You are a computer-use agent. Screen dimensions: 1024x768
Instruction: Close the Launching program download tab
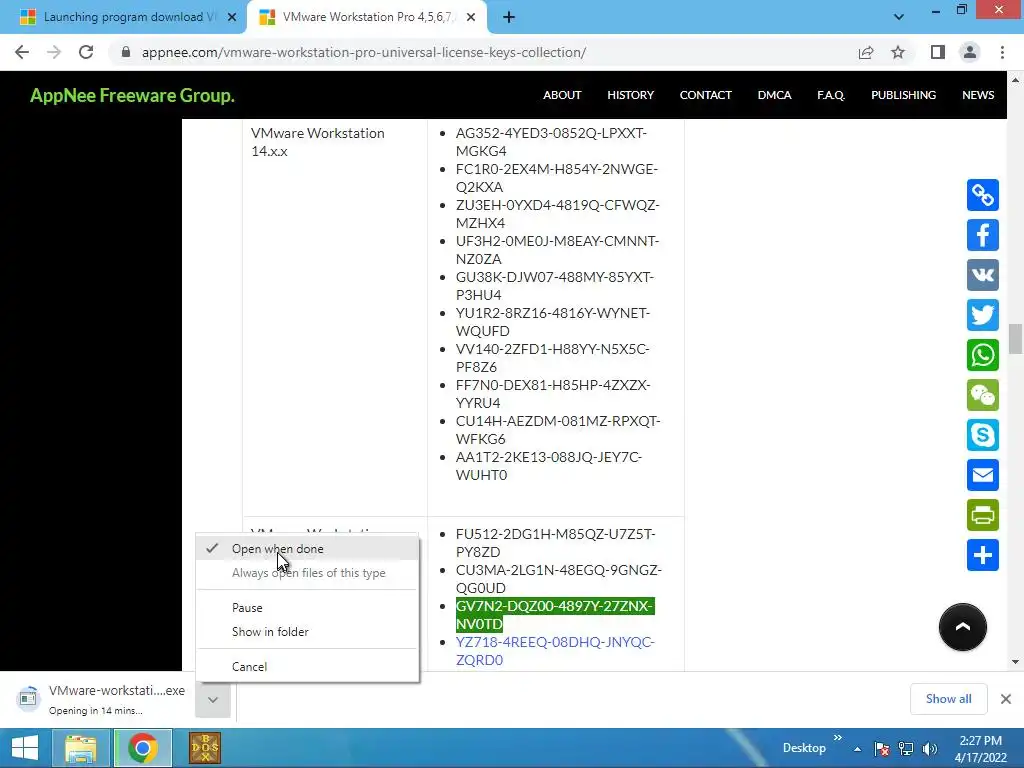click(x=232, y=17)
